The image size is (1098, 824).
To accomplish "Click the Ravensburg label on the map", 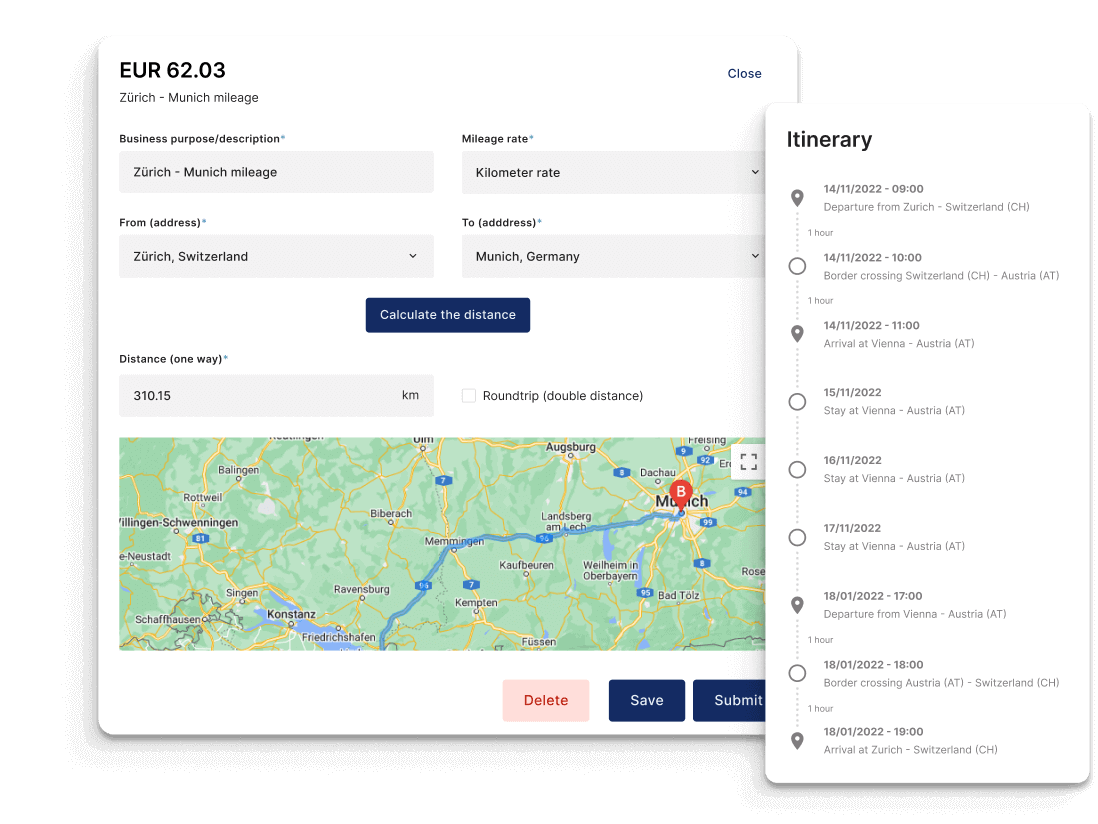I will pos(361,589).
